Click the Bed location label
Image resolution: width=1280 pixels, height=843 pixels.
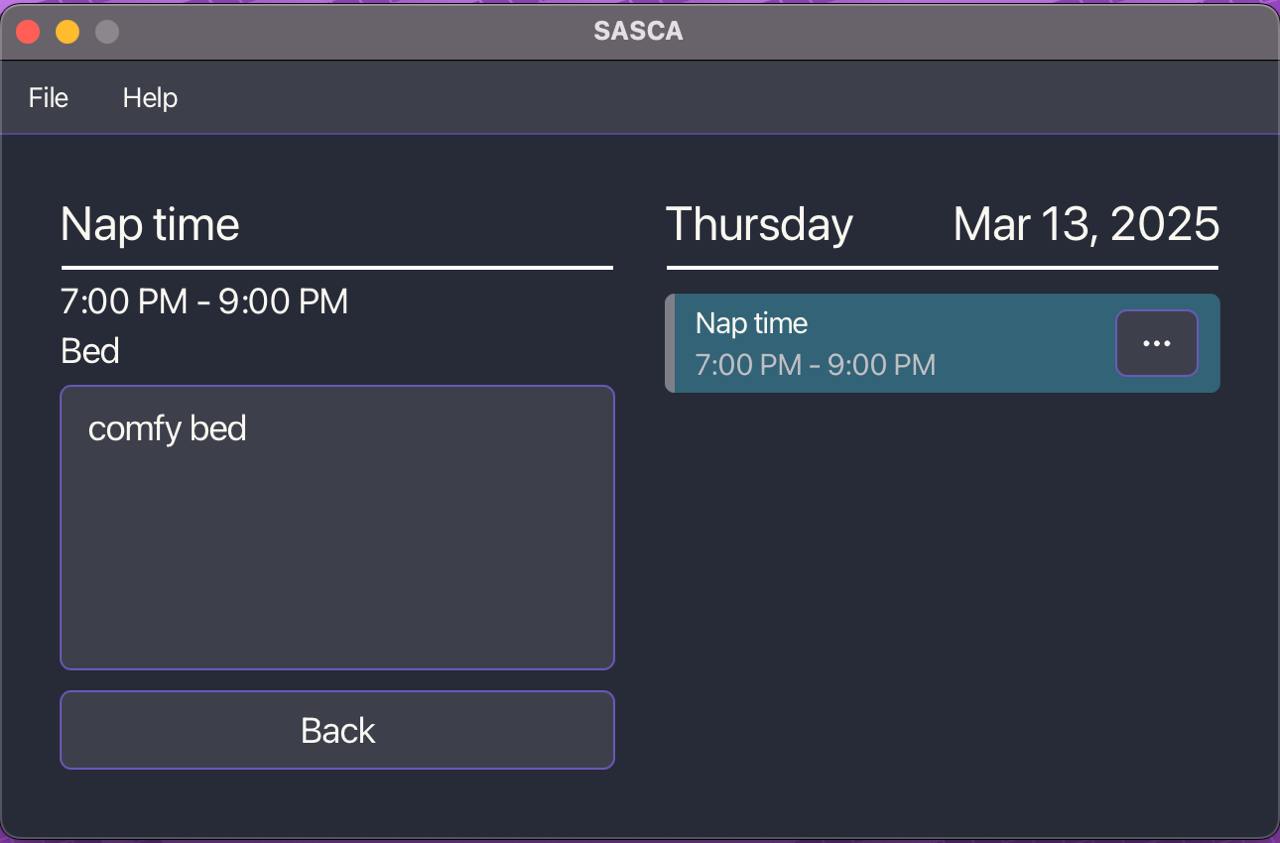click(89, 350)
